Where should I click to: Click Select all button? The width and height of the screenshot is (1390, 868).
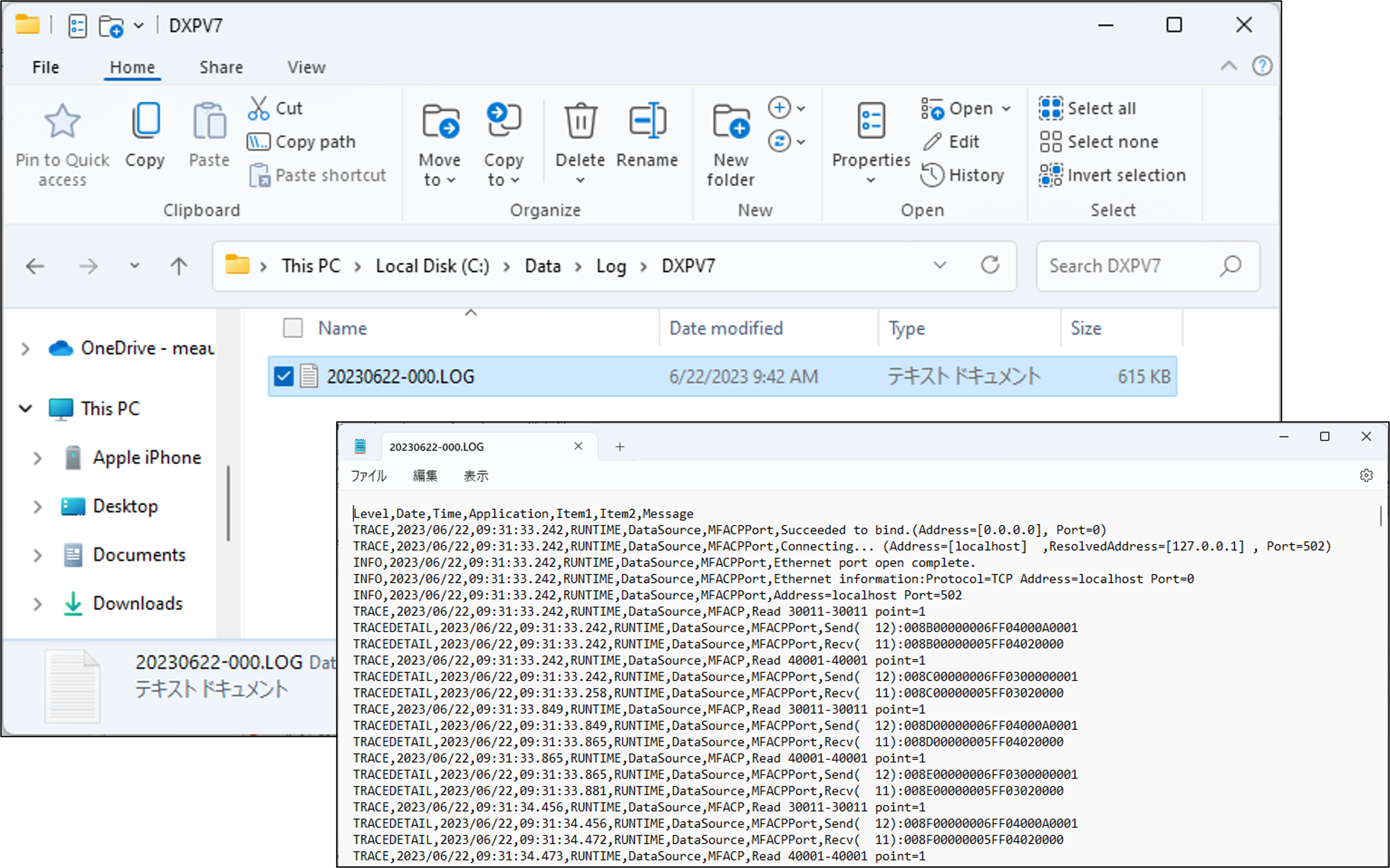coord(1087,108)
